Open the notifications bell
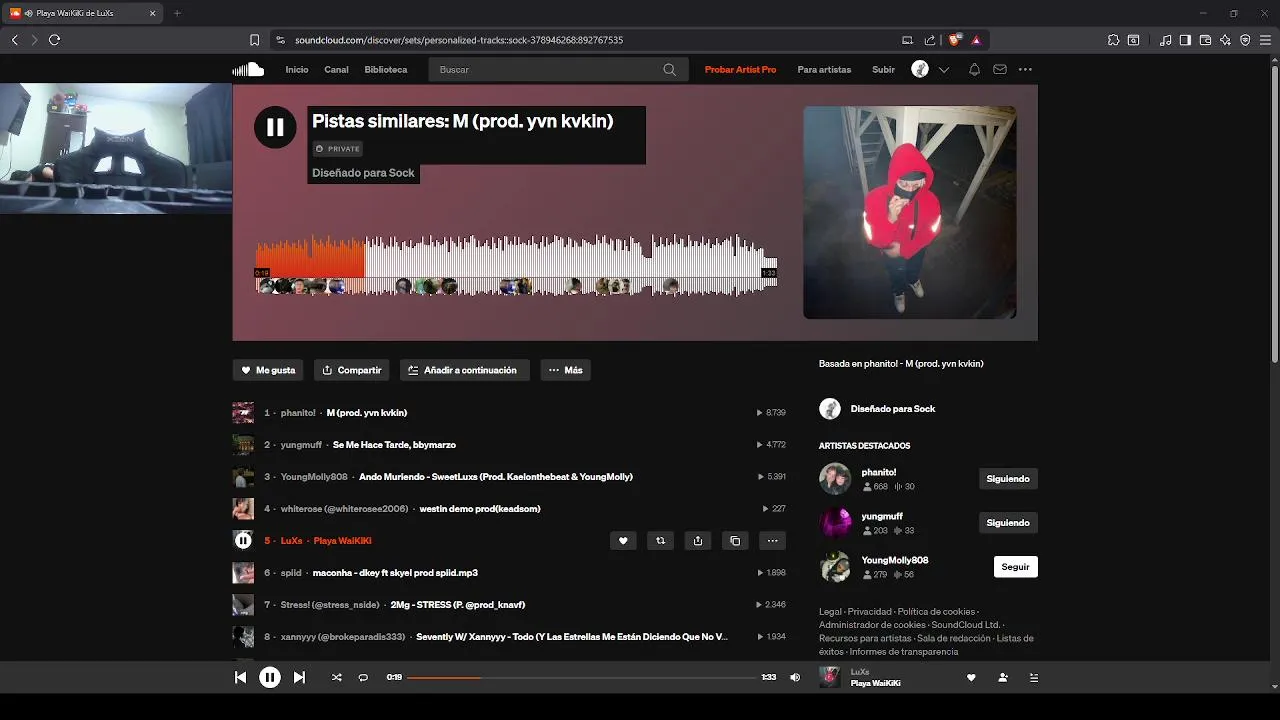 point(974,70)
